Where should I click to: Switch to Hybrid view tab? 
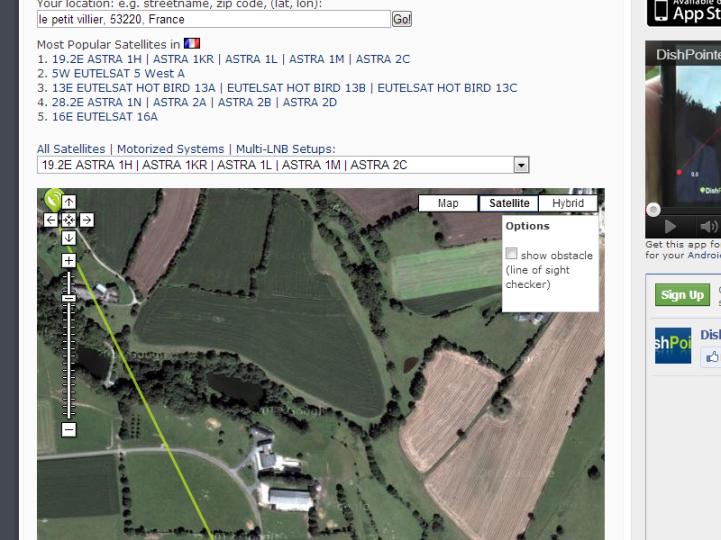[568, 203]
